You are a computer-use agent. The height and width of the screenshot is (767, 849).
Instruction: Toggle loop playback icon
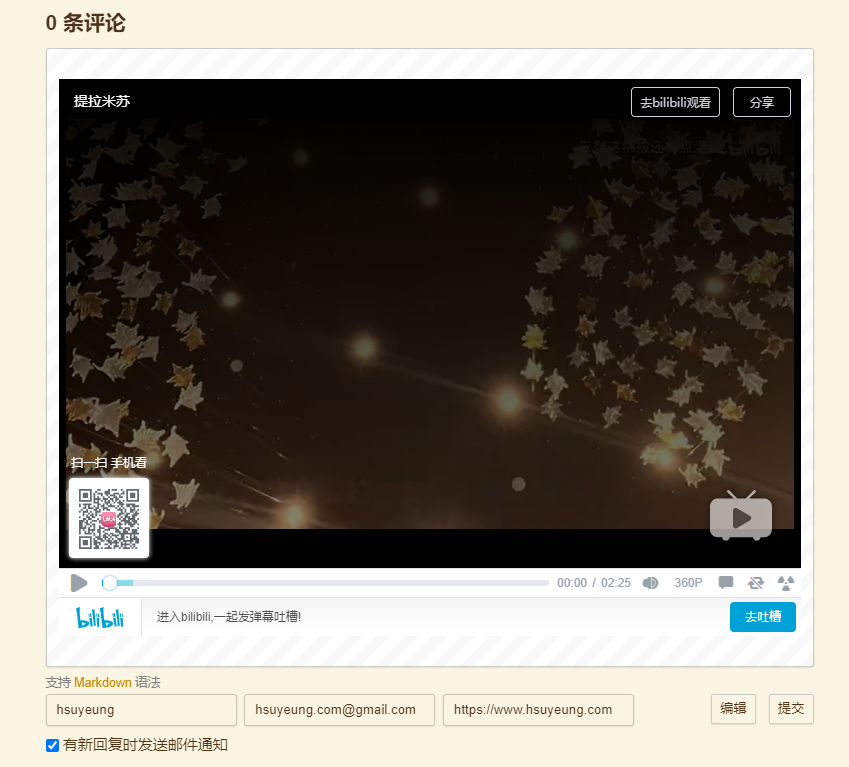(756, 583)
